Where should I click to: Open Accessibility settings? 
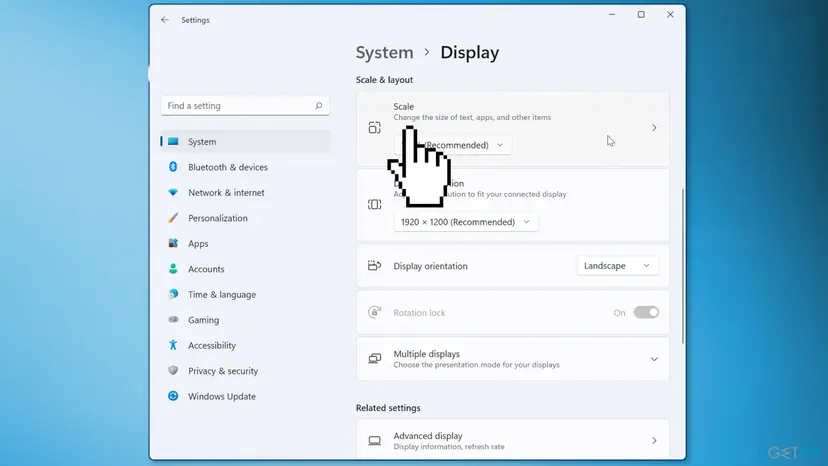click(x=245, y=345)
